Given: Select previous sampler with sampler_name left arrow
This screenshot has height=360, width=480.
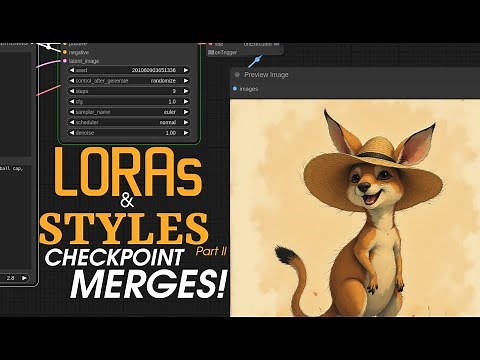Looking at the screenshot, I should coord(71,112).
